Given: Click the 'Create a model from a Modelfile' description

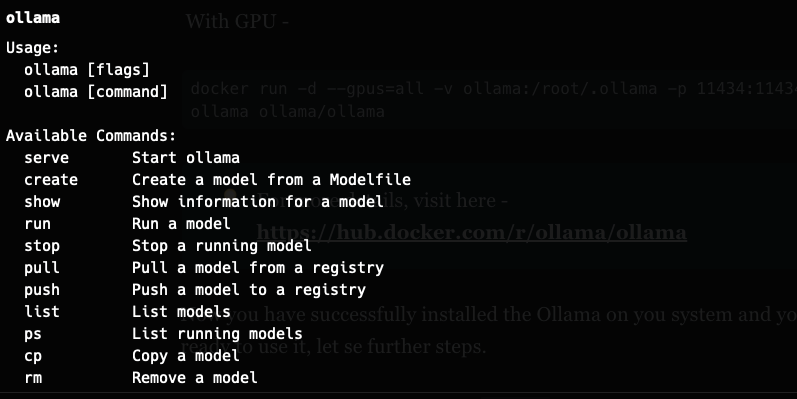Looking at the screenshot, I should pos(271,179).
